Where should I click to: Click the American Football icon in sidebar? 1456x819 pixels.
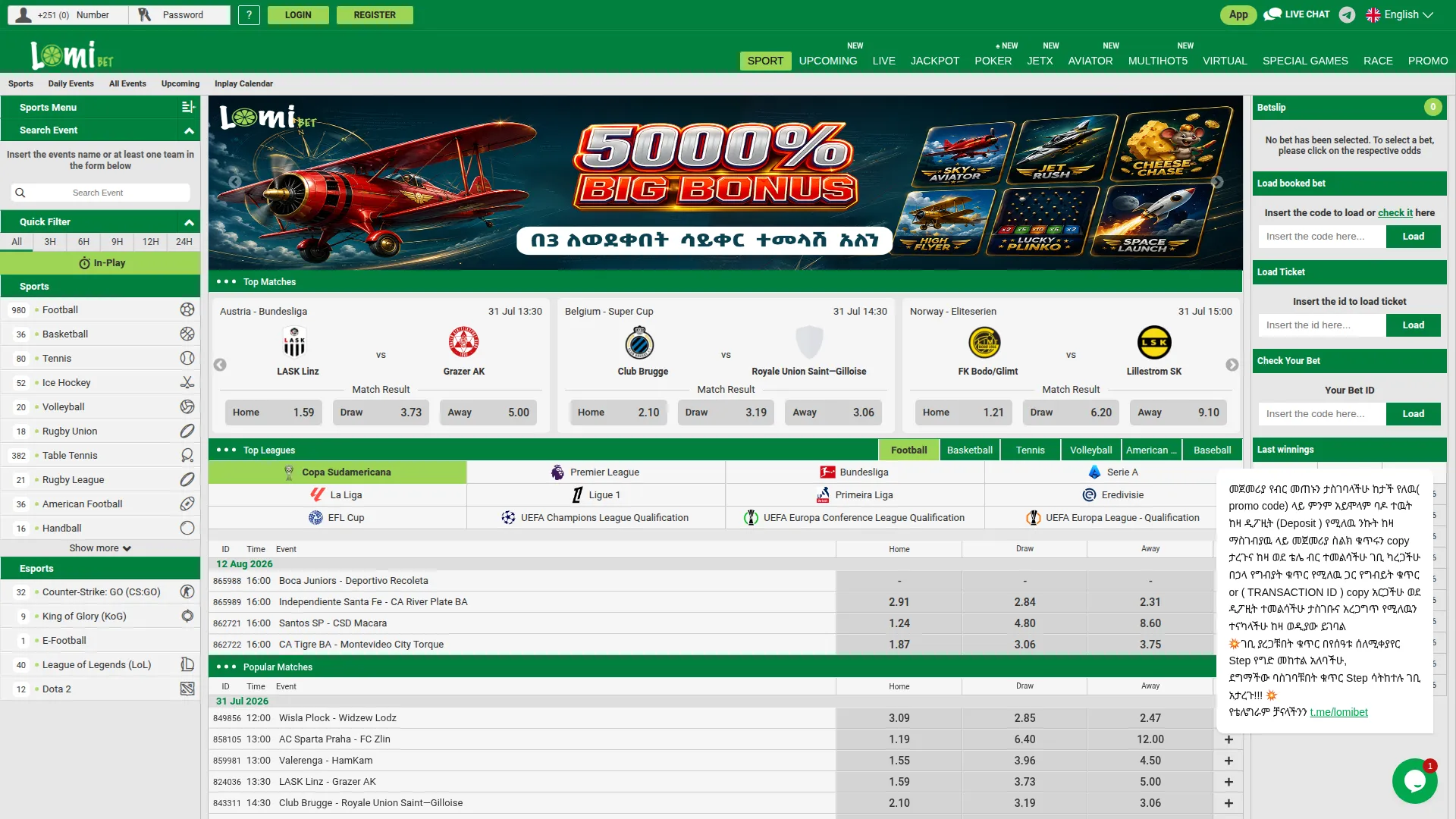point(187,504)
